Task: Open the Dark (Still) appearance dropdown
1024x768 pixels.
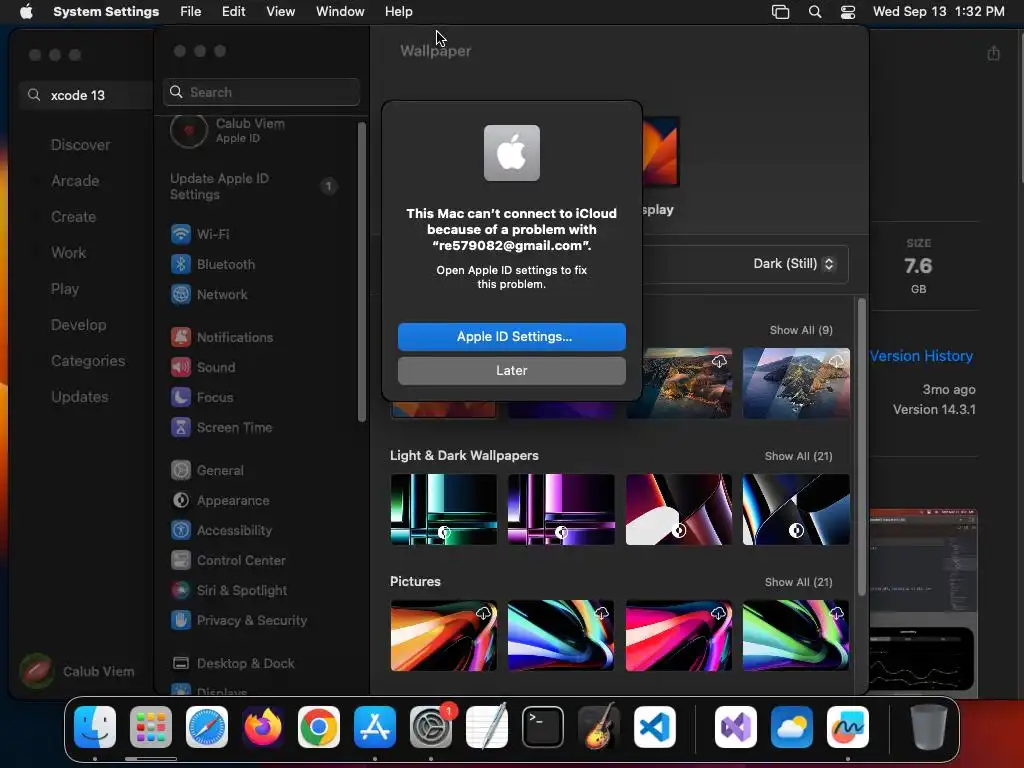Action: coord(793,264)
